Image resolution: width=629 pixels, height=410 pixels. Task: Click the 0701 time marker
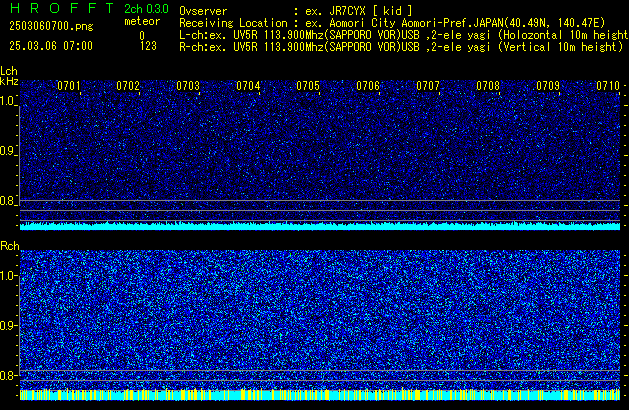[69, 86]
